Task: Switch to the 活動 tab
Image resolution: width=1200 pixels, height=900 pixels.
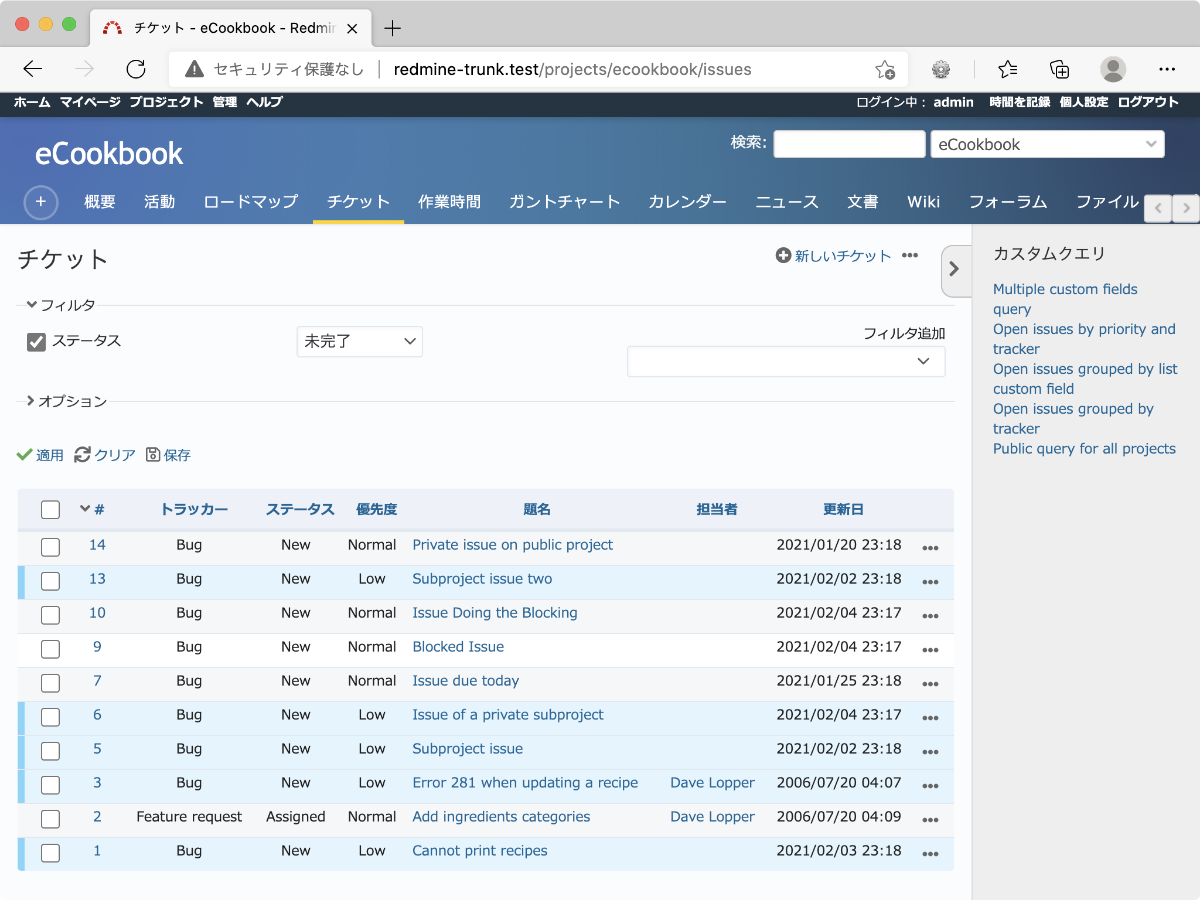Action: pyautogui.click(x=160, y=202)
